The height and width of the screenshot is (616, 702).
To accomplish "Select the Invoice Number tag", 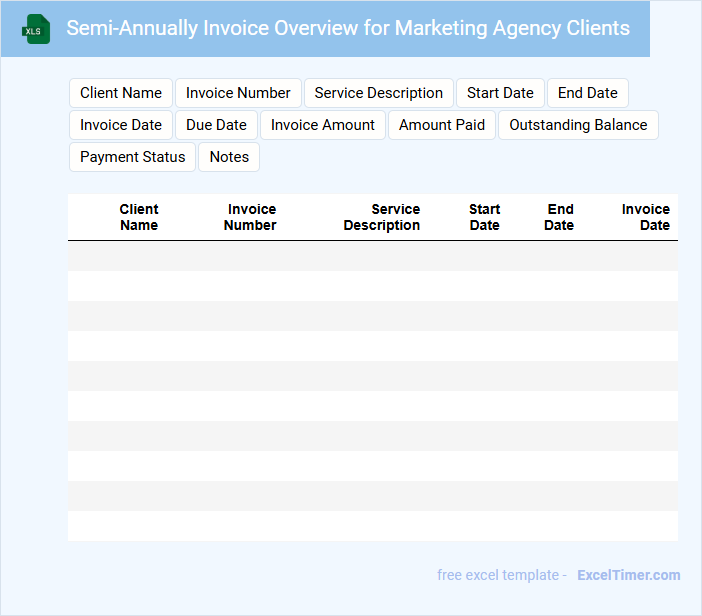I will point(238,93).
